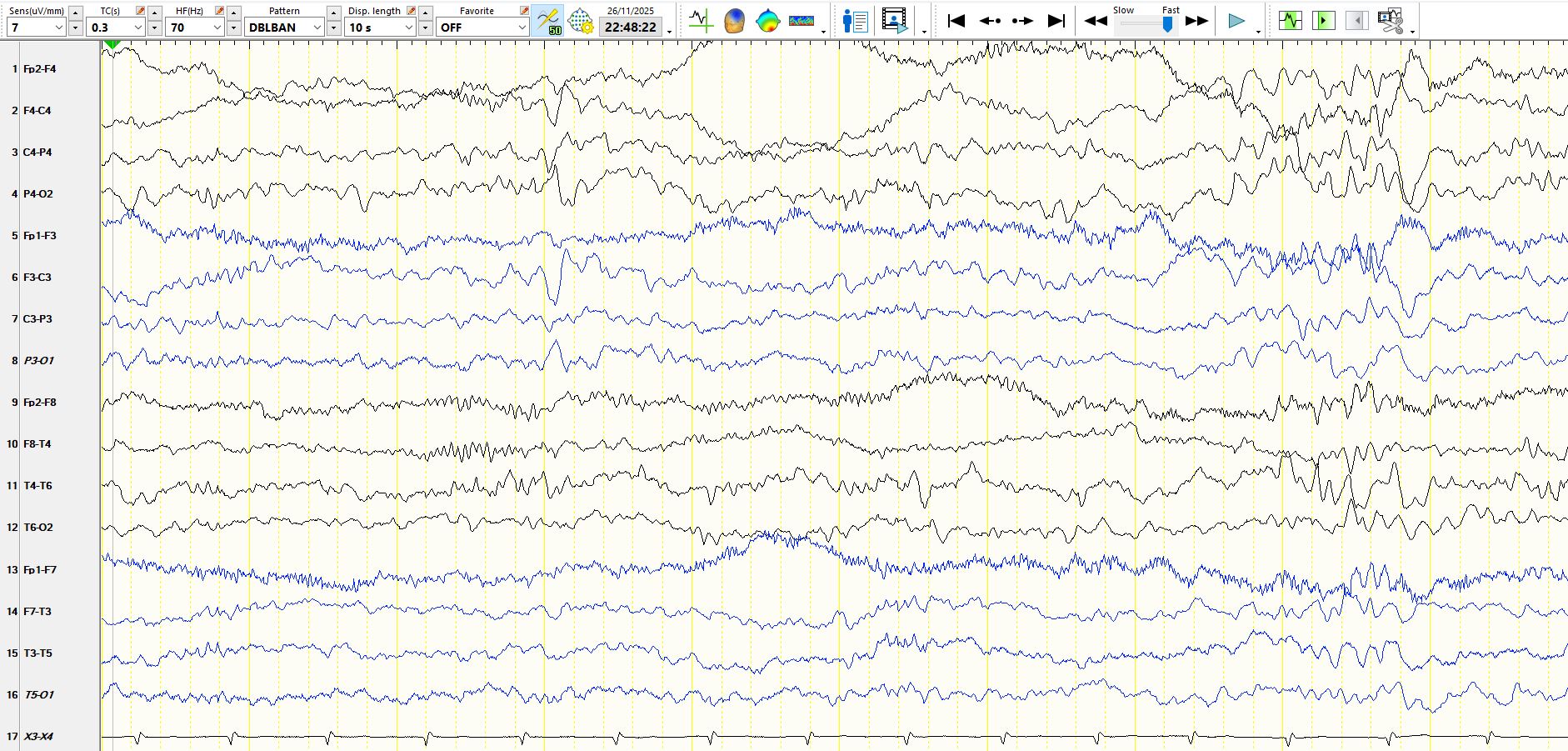Click the fast-forward double-arrow button
Image resolution: width=1568 pixels, height=751 pixels.
[x=1196, y=20]
